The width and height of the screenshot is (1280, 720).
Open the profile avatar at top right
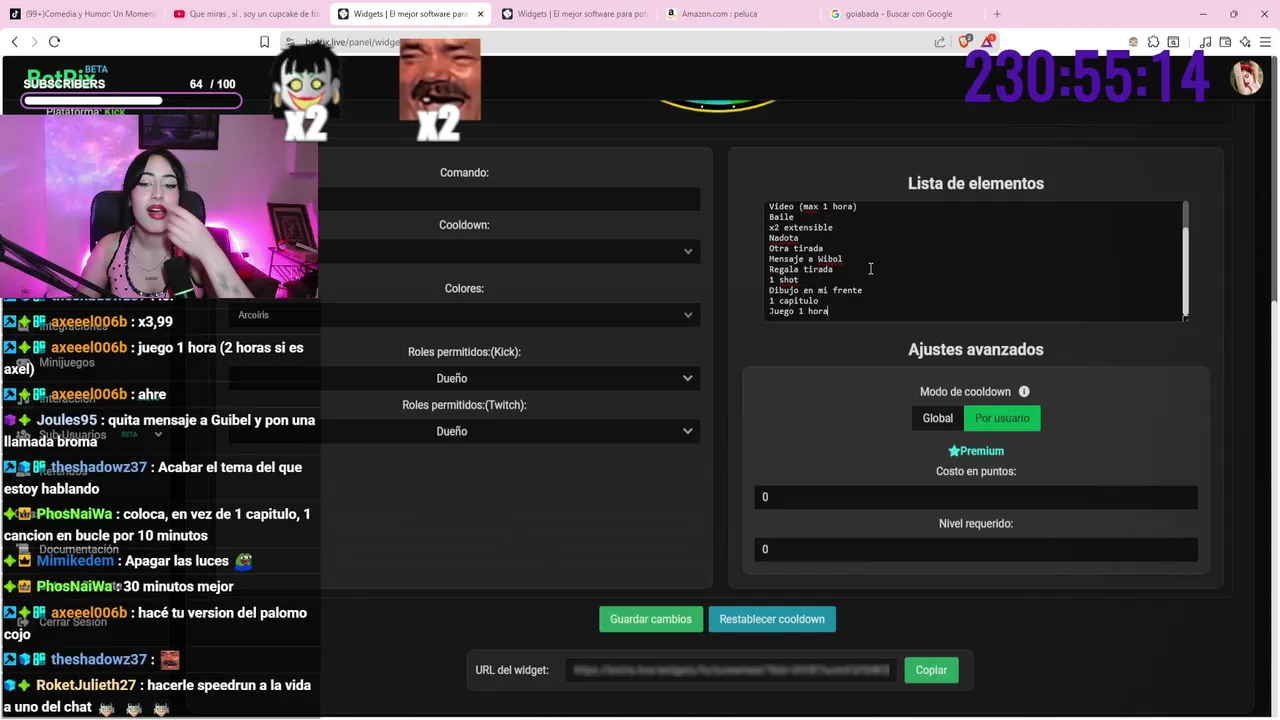1246,78
